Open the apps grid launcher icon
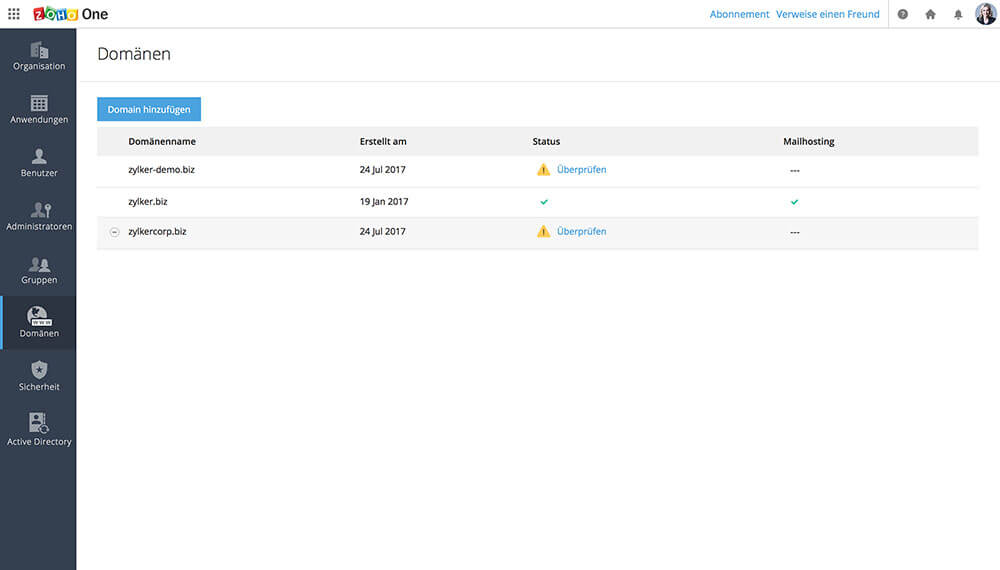 [x=14, y=14]
